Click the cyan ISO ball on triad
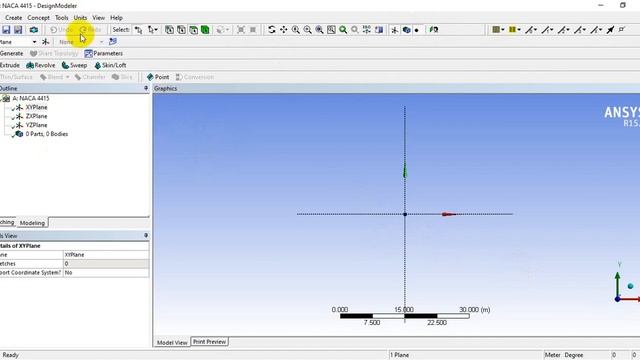The image size is (640, 360). coord(630,286)
